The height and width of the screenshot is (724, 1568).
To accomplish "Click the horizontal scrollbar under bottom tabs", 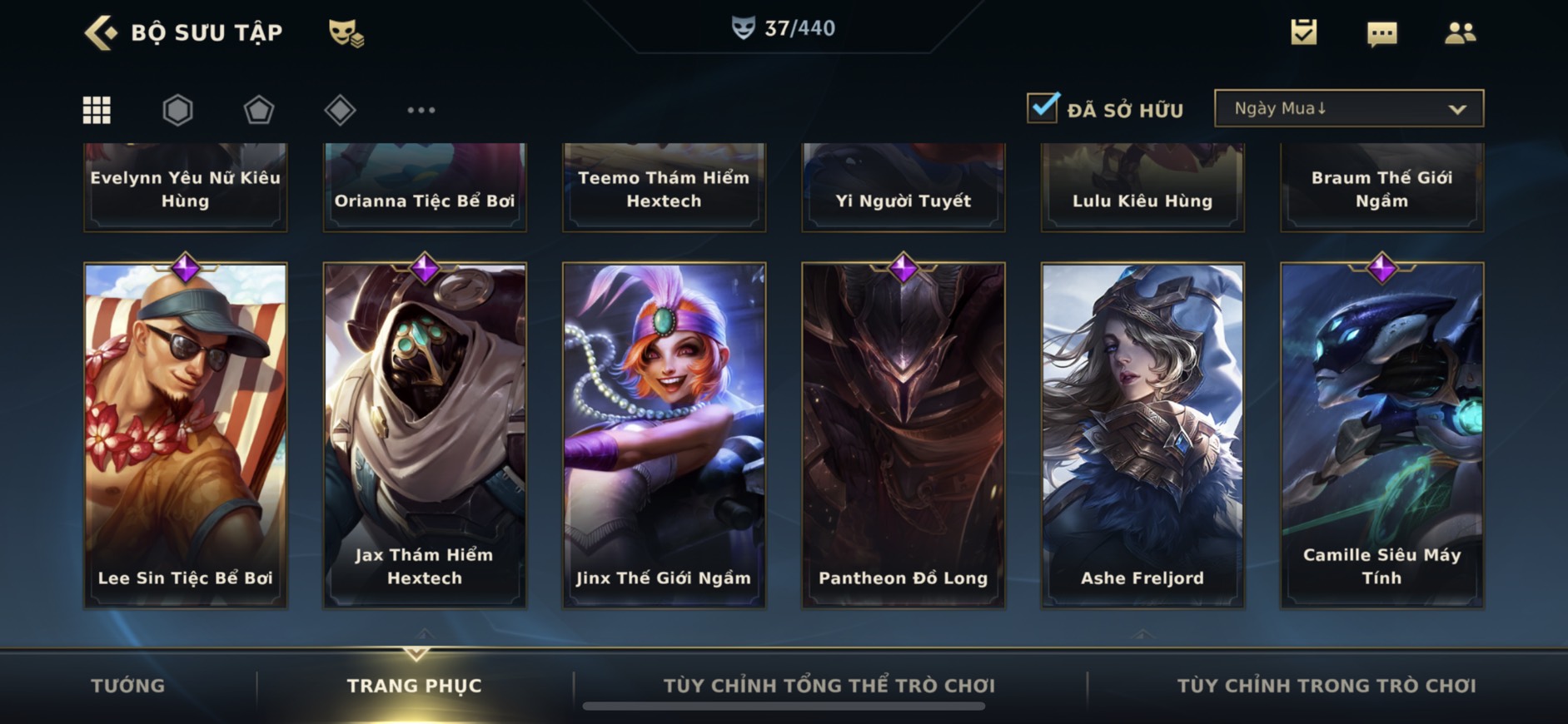I will pos(784,707).
